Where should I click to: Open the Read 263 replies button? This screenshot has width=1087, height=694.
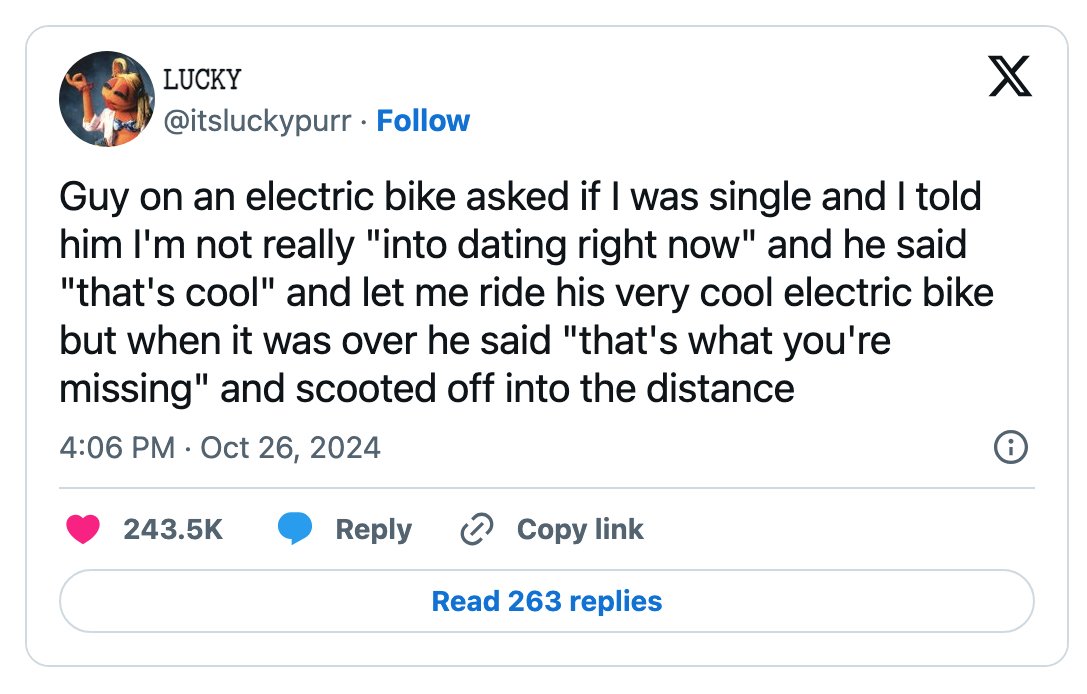547,601
